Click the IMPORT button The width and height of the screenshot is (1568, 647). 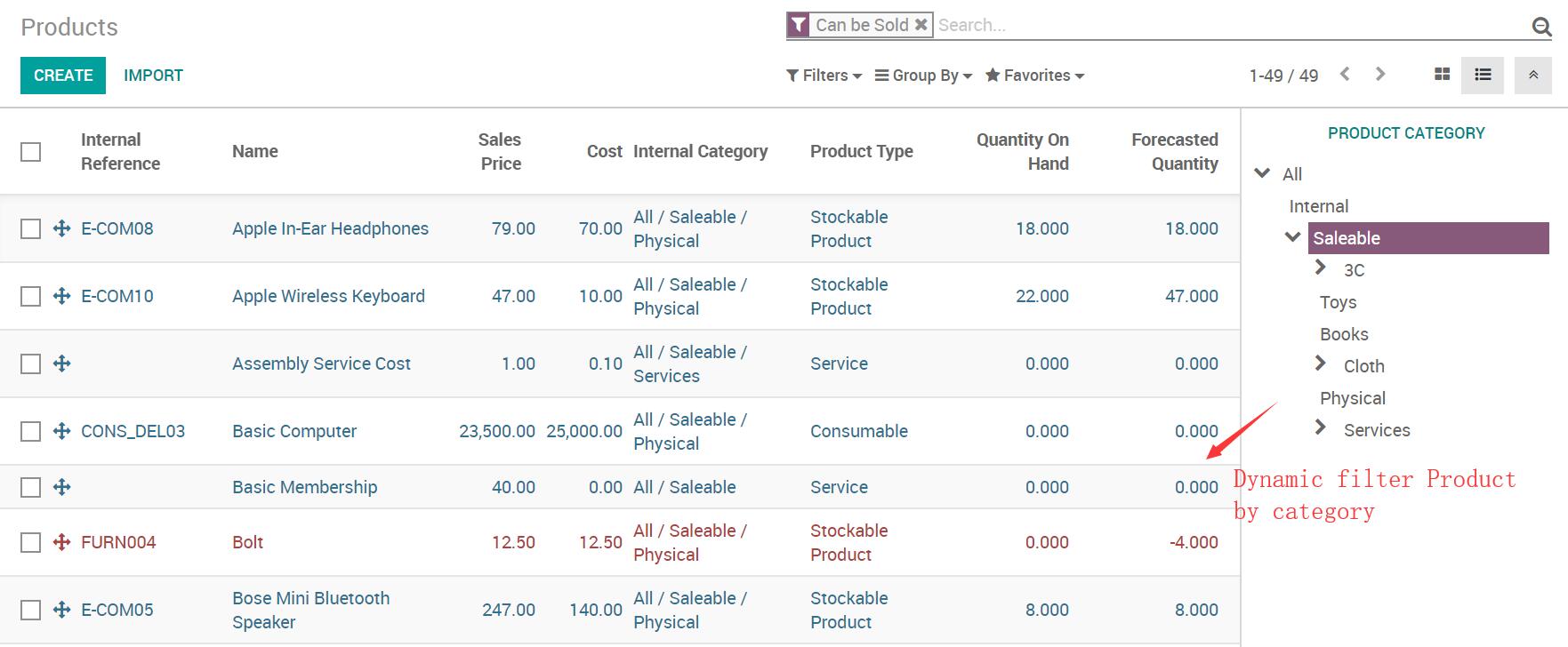[x=153, y=76]
